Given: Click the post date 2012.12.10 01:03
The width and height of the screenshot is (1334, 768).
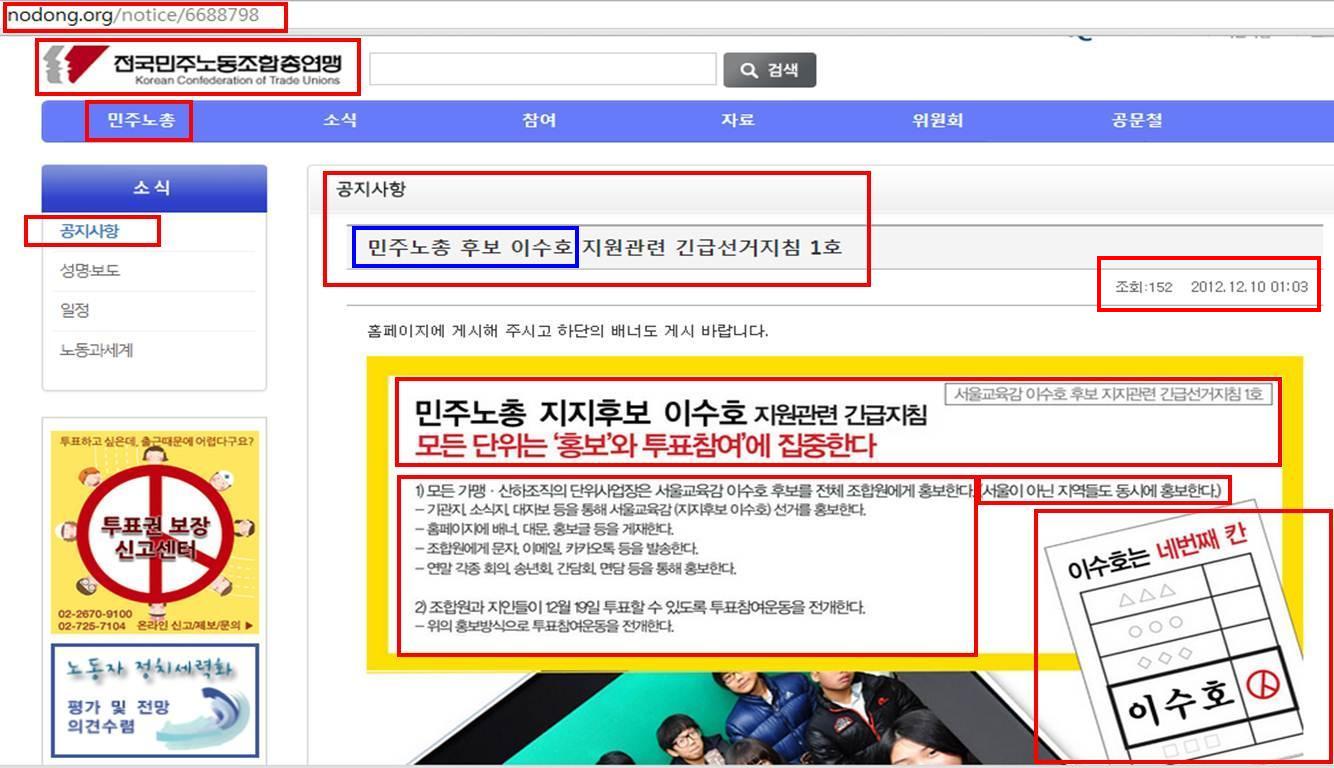Looking at the screenshot, I should click(x=1249, y=287).
